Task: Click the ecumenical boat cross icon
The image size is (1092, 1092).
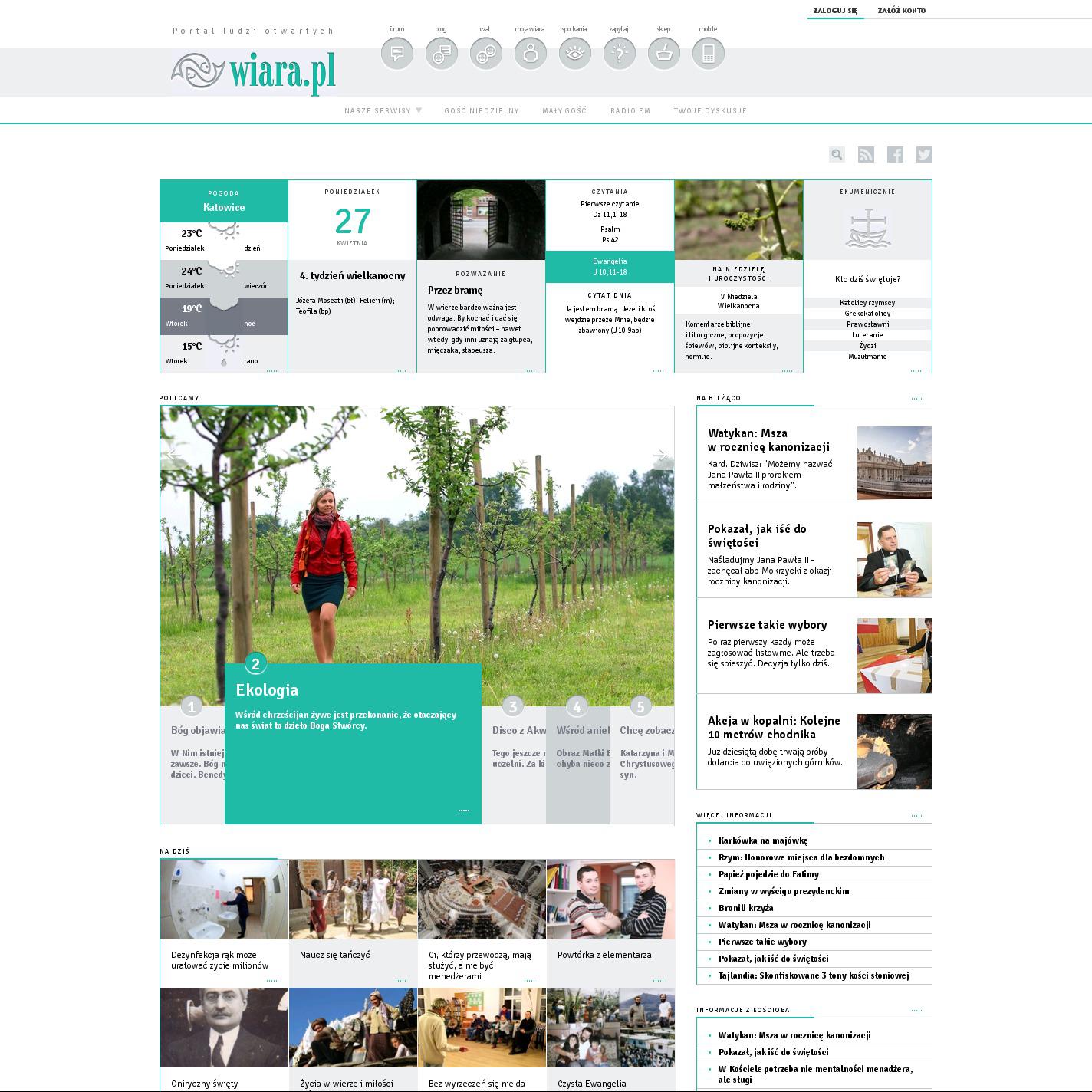Action: (868, 229)
